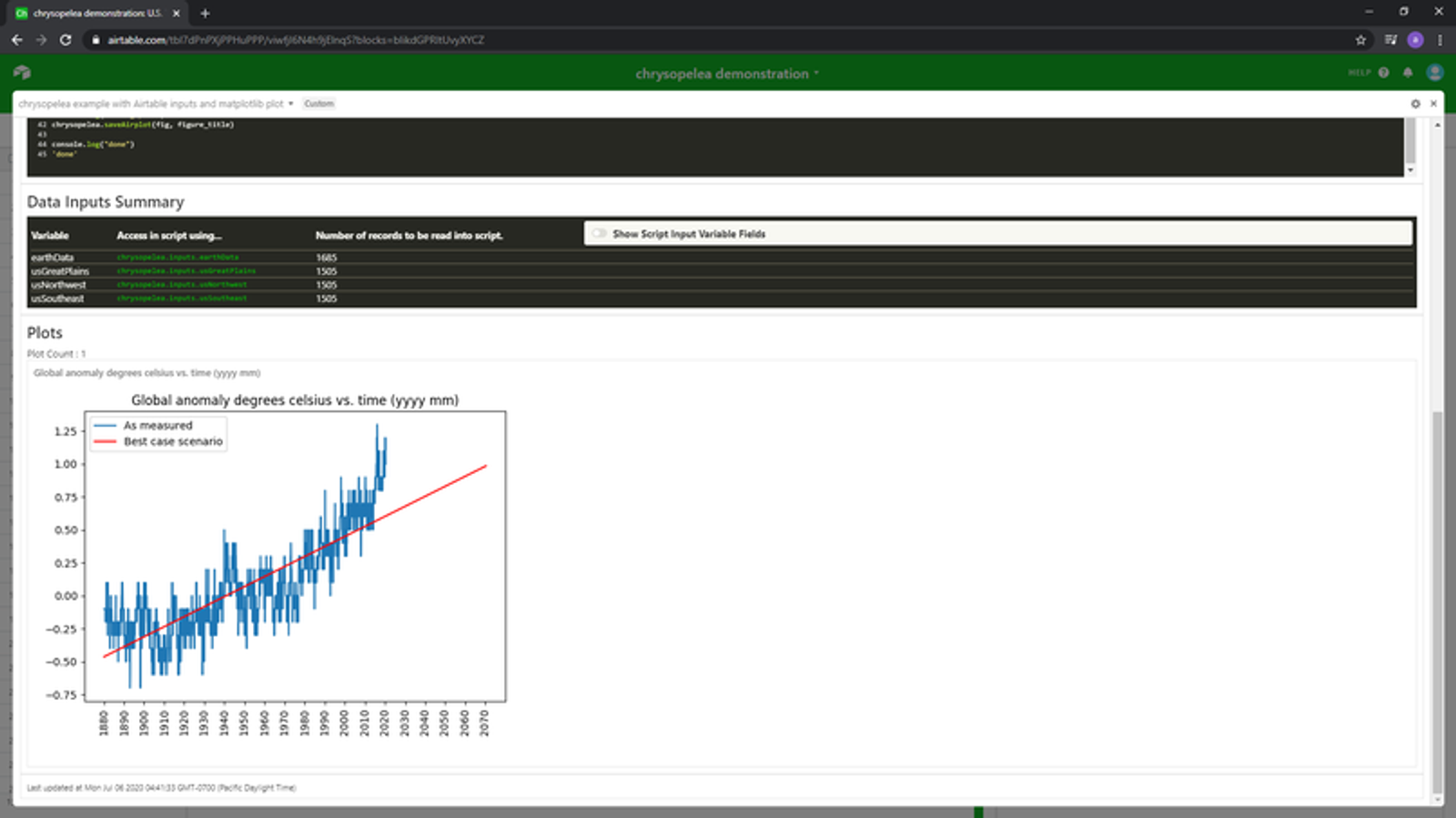Go back in the browser
Screen dimensions: 1456x818
[x=17, y=40]
